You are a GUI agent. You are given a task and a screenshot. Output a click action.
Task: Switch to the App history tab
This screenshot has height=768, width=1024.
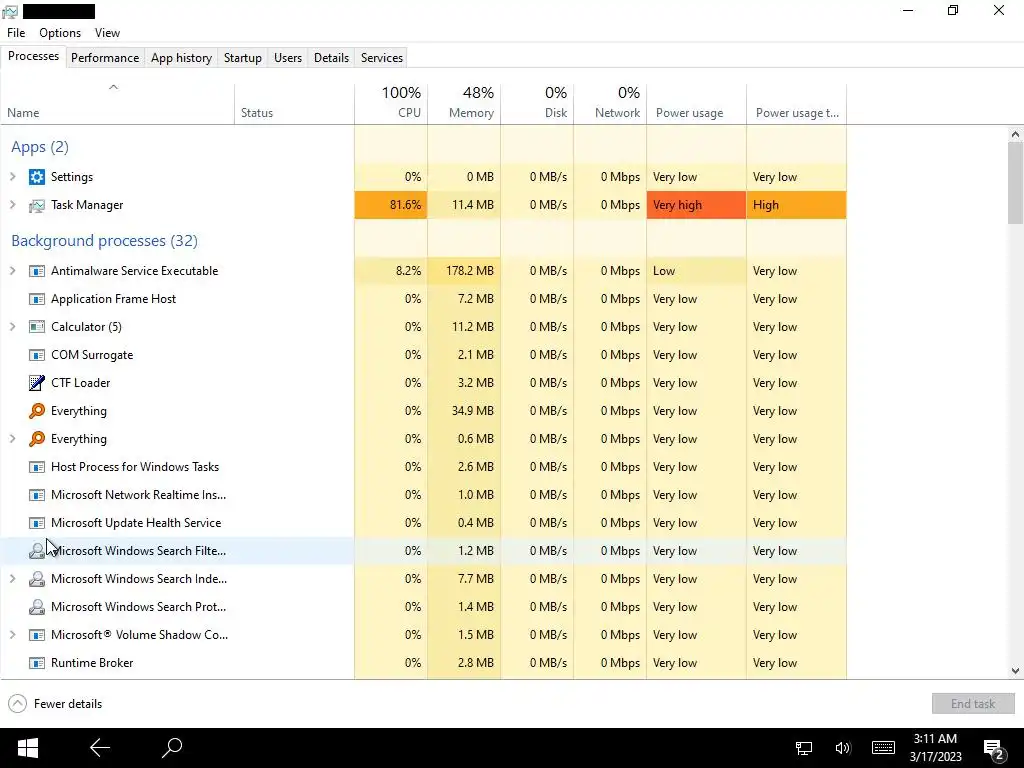click(182, 57)
